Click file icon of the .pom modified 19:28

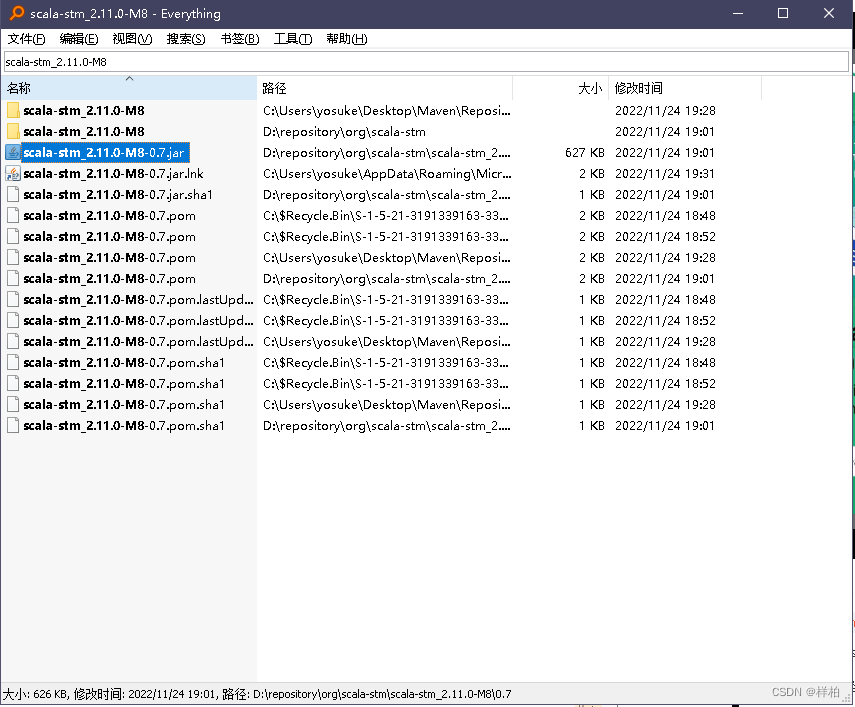(x=13, y=257)
